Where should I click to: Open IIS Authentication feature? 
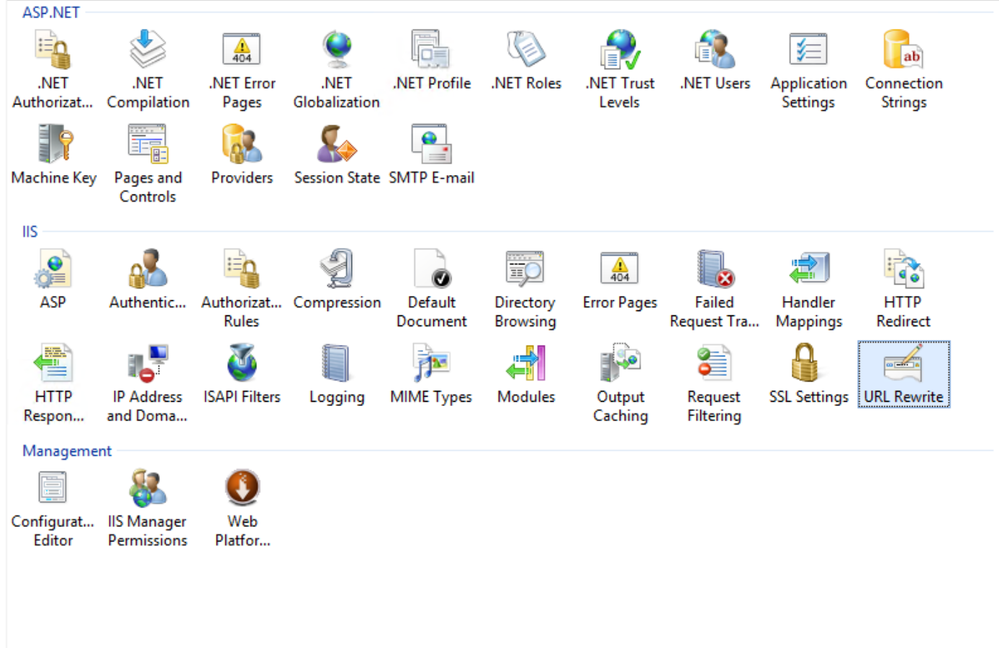[148, 280]
